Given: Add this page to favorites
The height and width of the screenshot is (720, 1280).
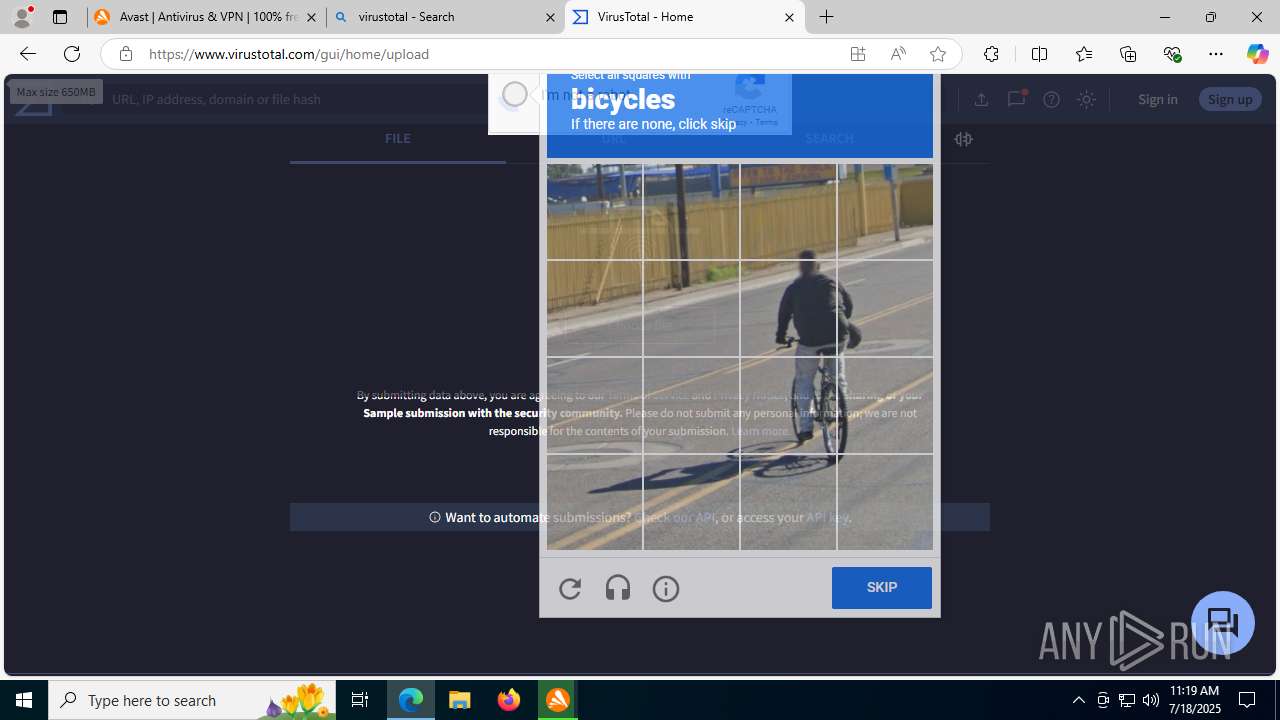Looking at the screenshot, I should 937,54.
